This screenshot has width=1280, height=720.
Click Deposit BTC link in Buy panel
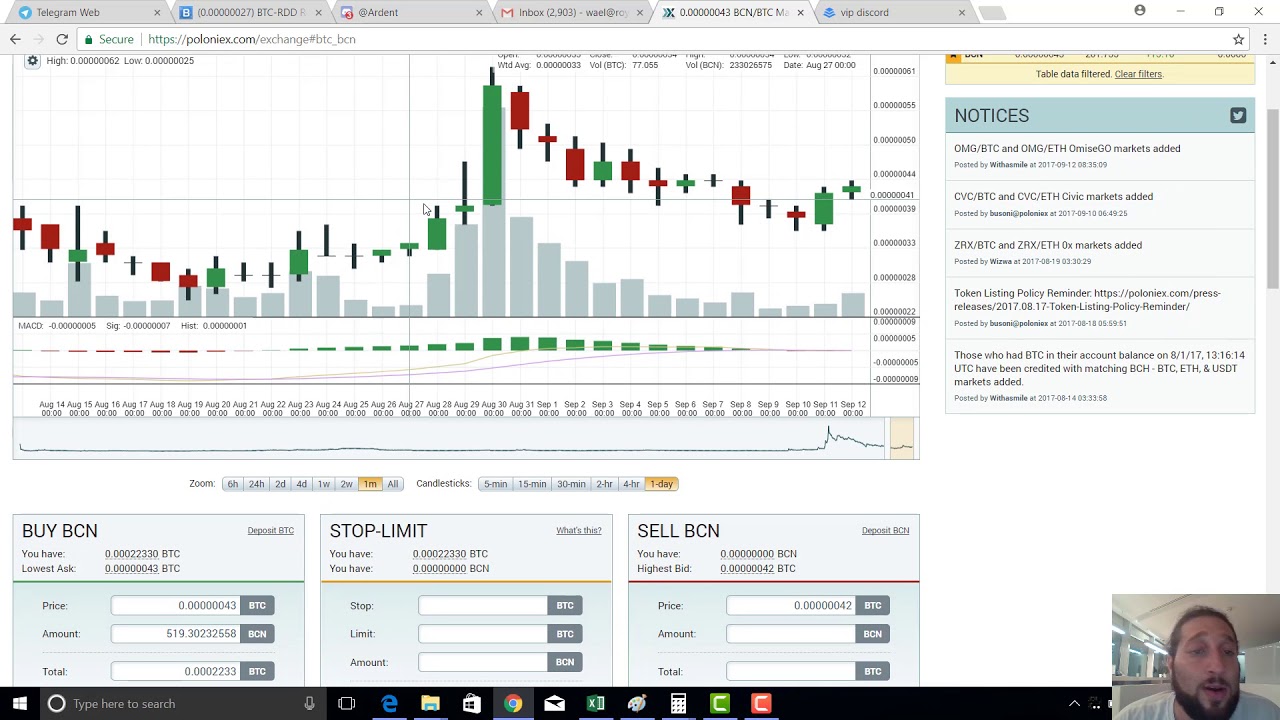[x=270, y=531]
